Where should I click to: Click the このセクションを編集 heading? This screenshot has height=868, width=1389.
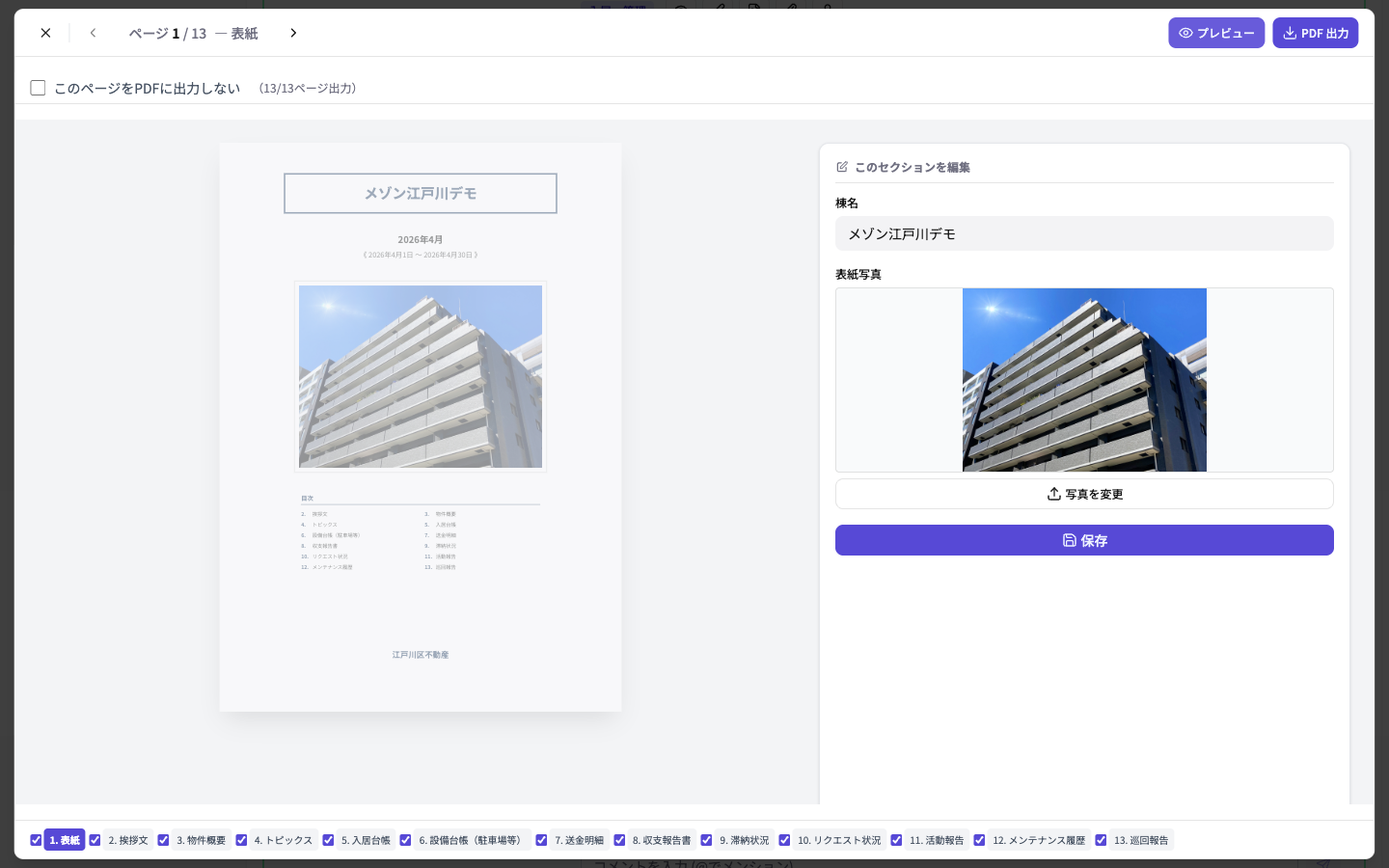point(912,167)
